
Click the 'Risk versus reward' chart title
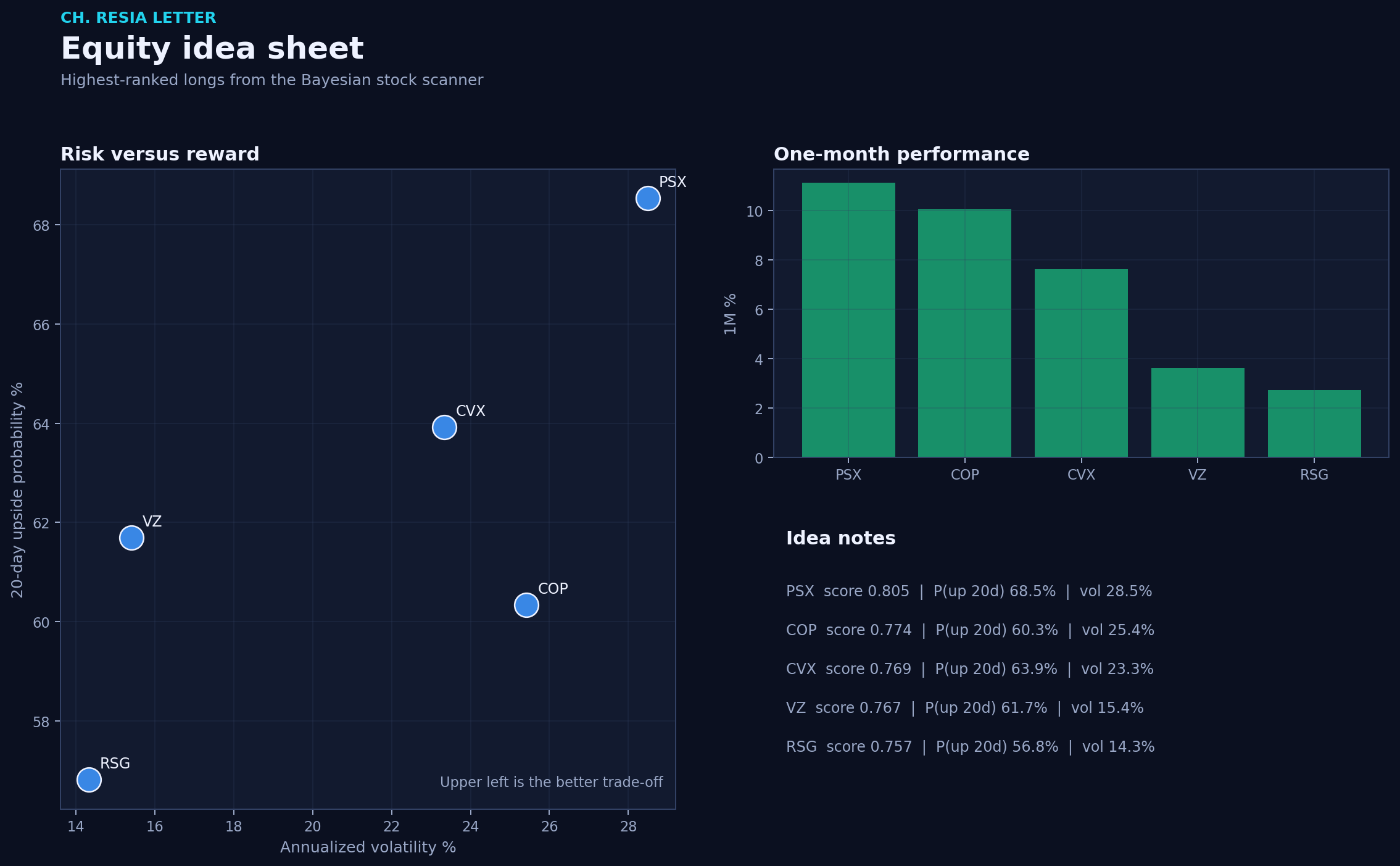coord(160,154)
